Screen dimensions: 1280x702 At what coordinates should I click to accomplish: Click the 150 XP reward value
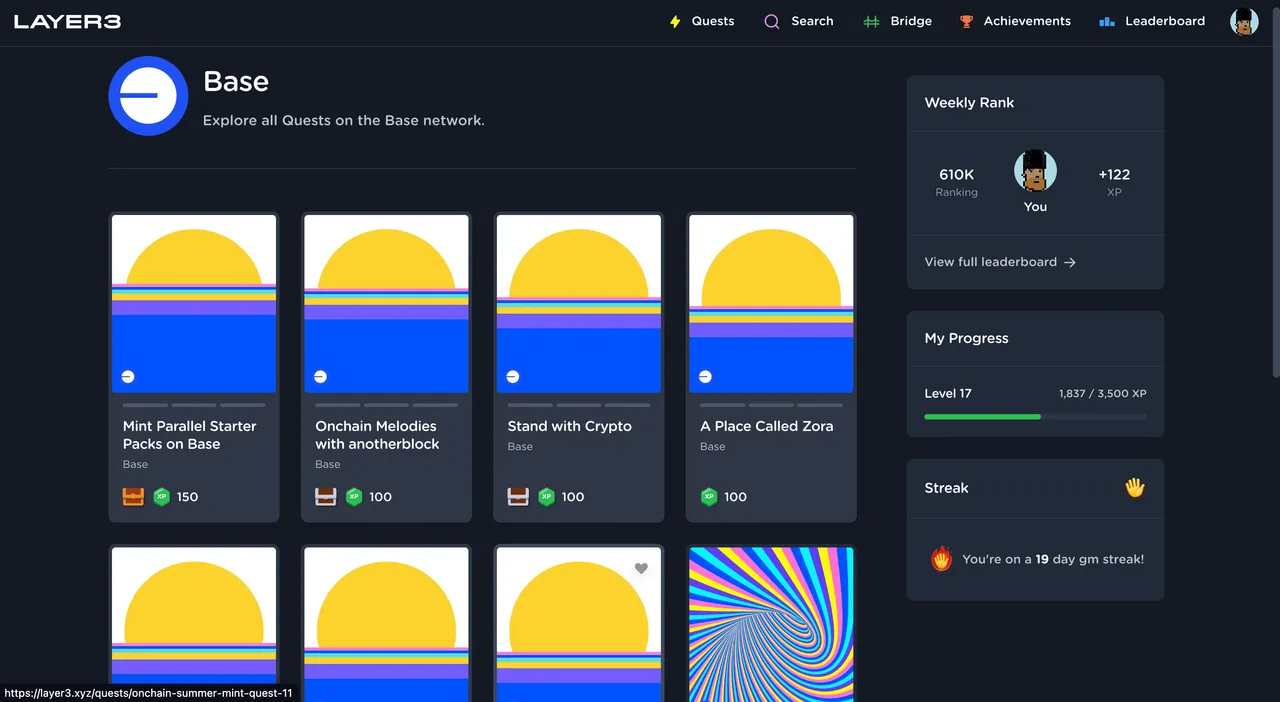click(187, 497)
